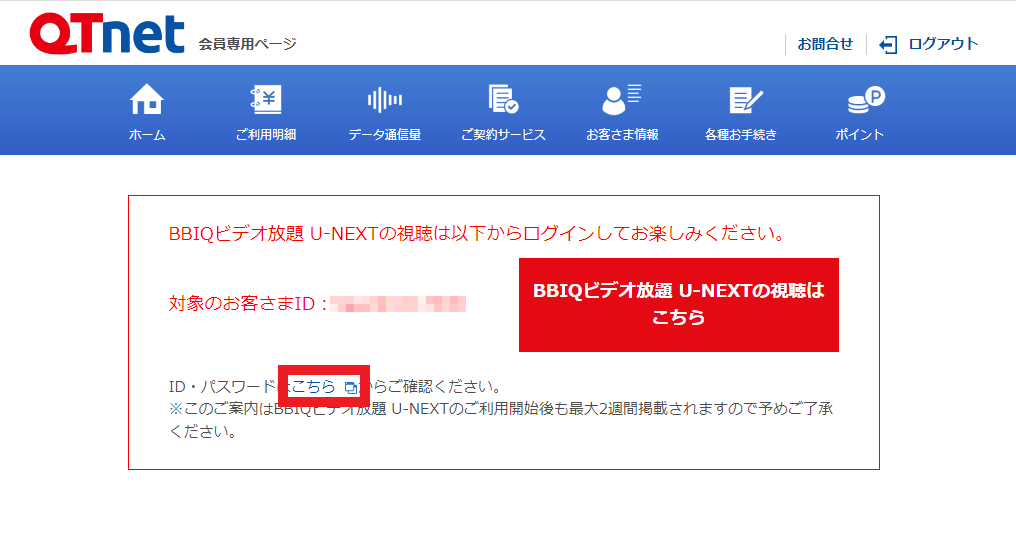Select the お客さま情報 menu label
1016x534 pixels.
622,135
